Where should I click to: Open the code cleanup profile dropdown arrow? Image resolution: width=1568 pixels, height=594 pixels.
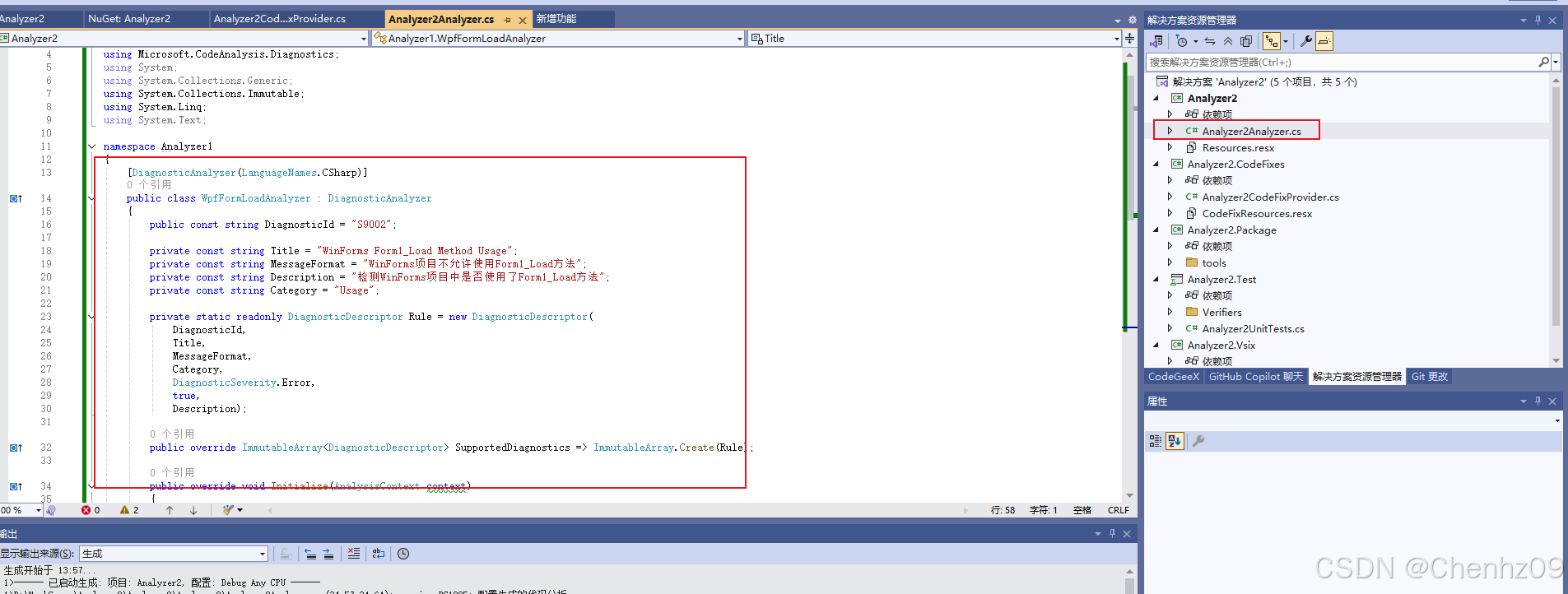pyautogui.click(x=240, y=510)
